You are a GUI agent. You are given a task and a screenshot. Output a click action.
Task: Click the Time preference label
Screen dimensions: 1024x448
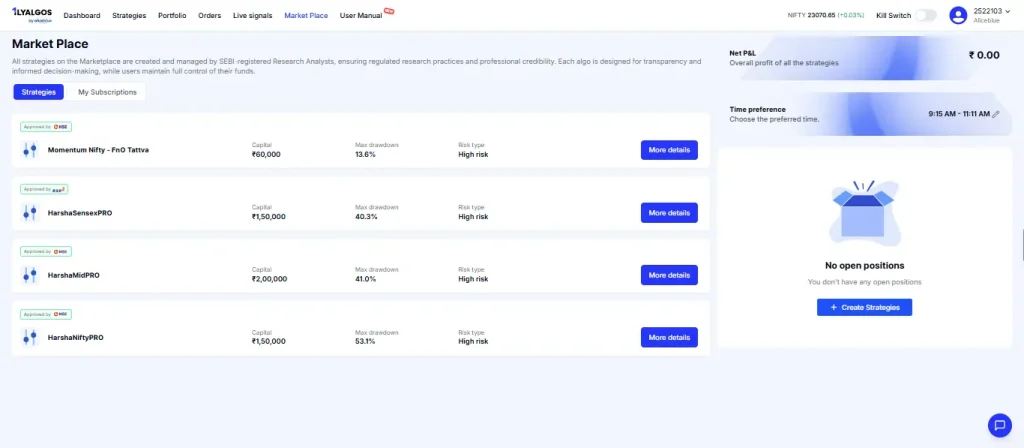(758, 110)
